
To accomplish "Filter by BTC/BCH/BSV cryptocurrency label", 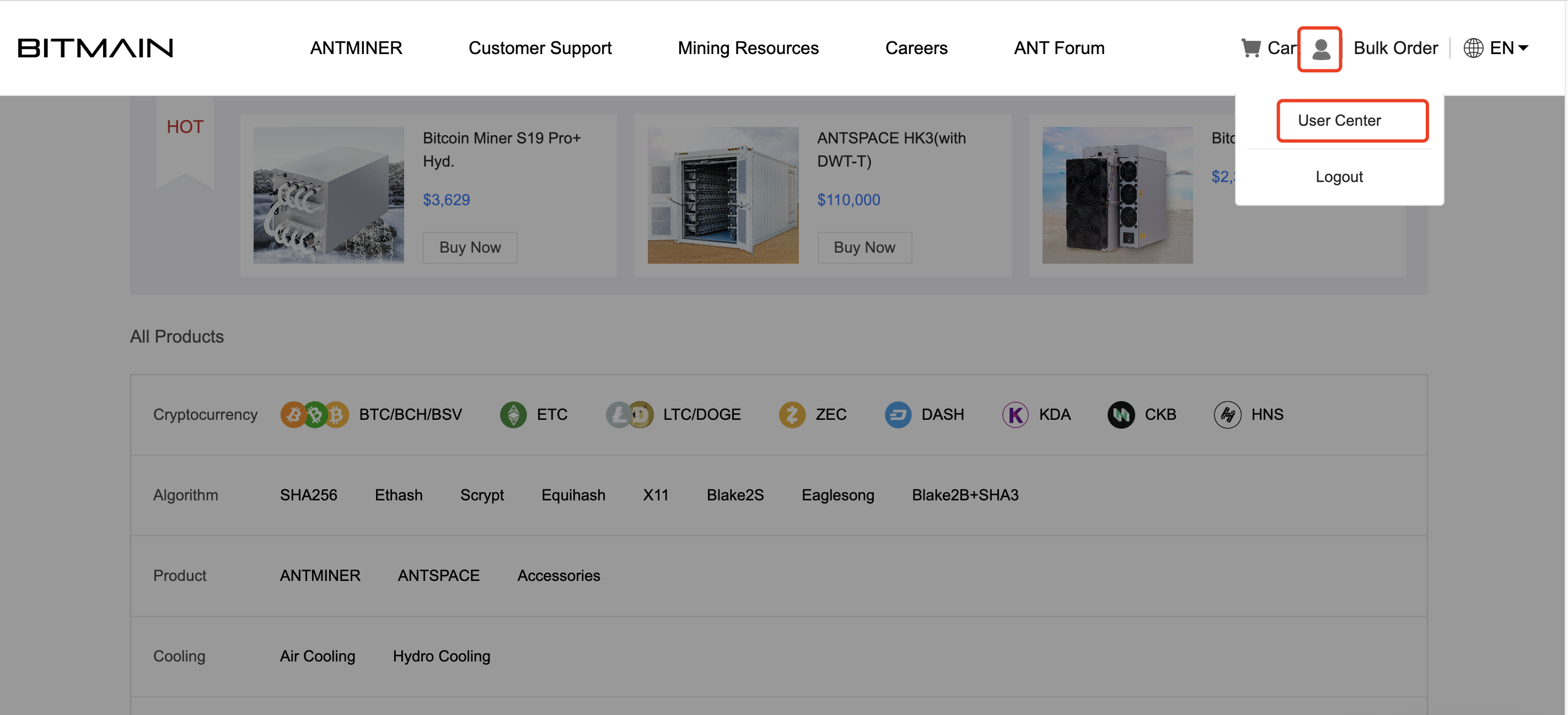I will point(410,415).
